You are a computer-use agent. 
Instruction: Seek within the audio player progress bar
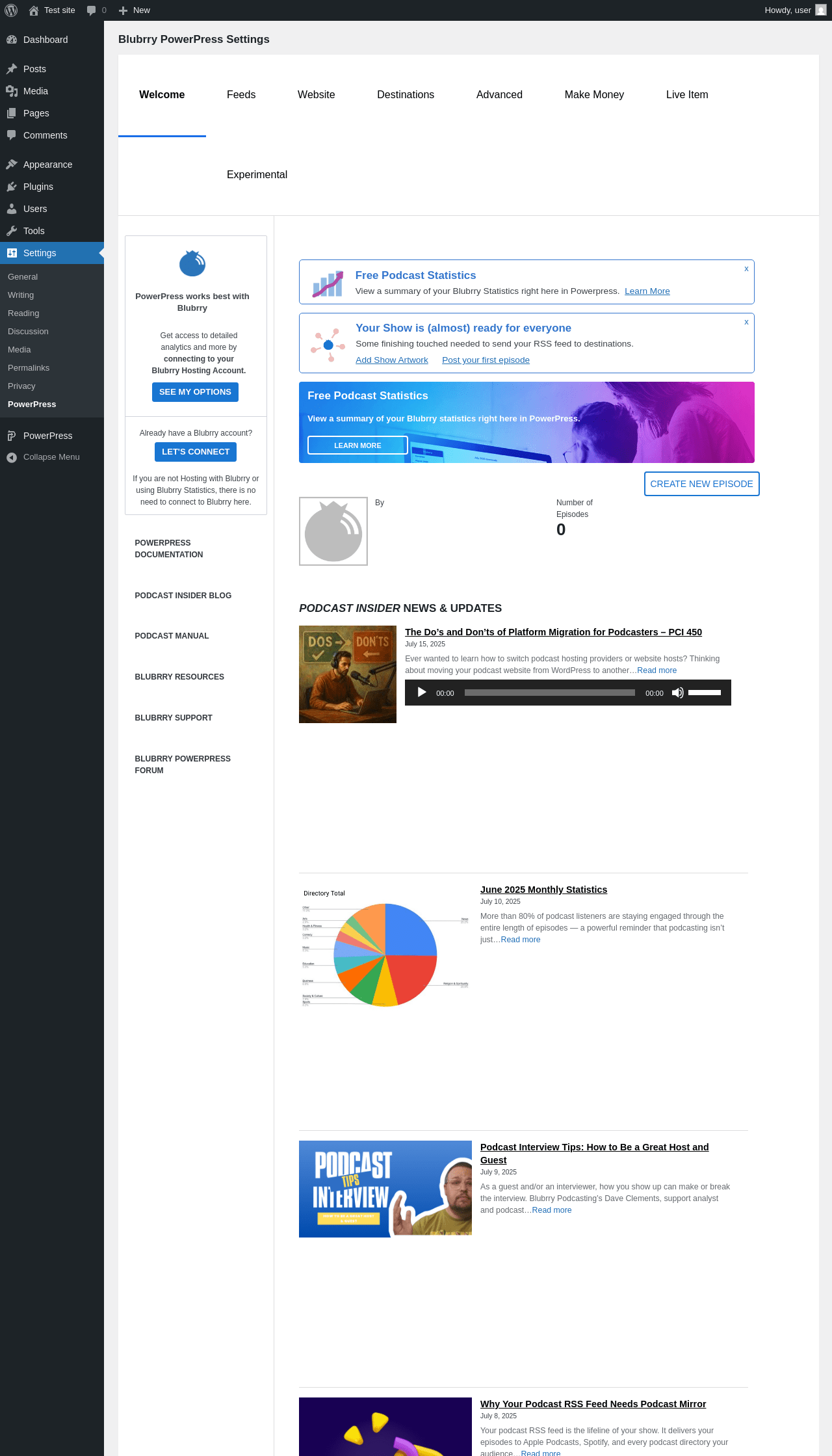[x=550, y=693]
